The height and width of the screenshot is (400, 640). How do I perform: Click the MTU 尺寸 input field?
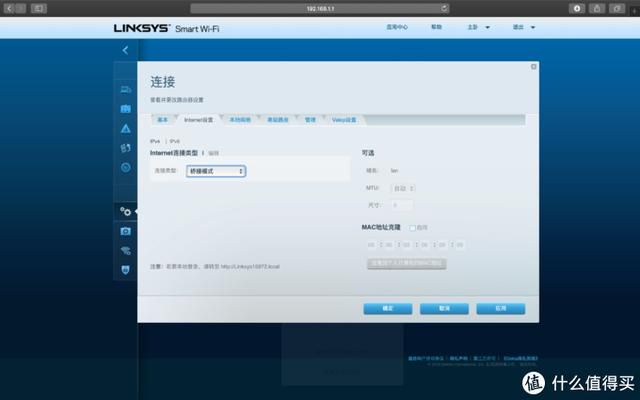tap(402, 205)
